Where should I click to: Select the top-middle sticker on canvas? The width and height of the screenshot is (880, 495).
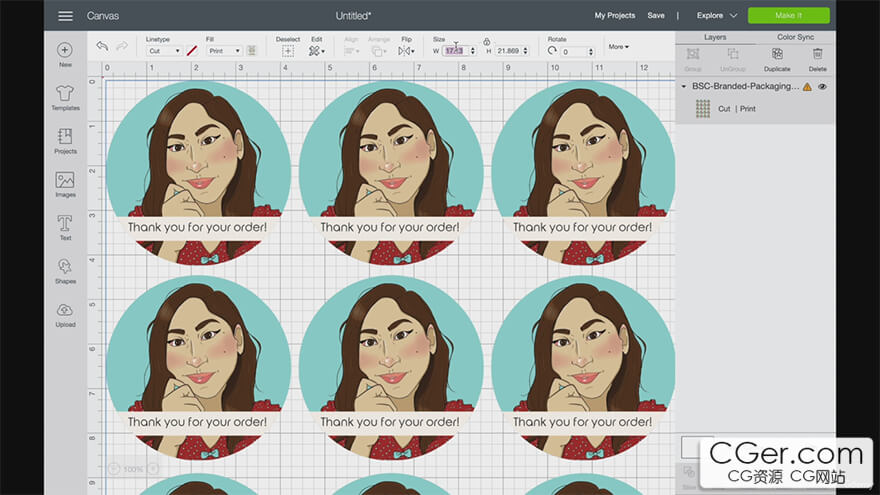(x=391, y=172)
